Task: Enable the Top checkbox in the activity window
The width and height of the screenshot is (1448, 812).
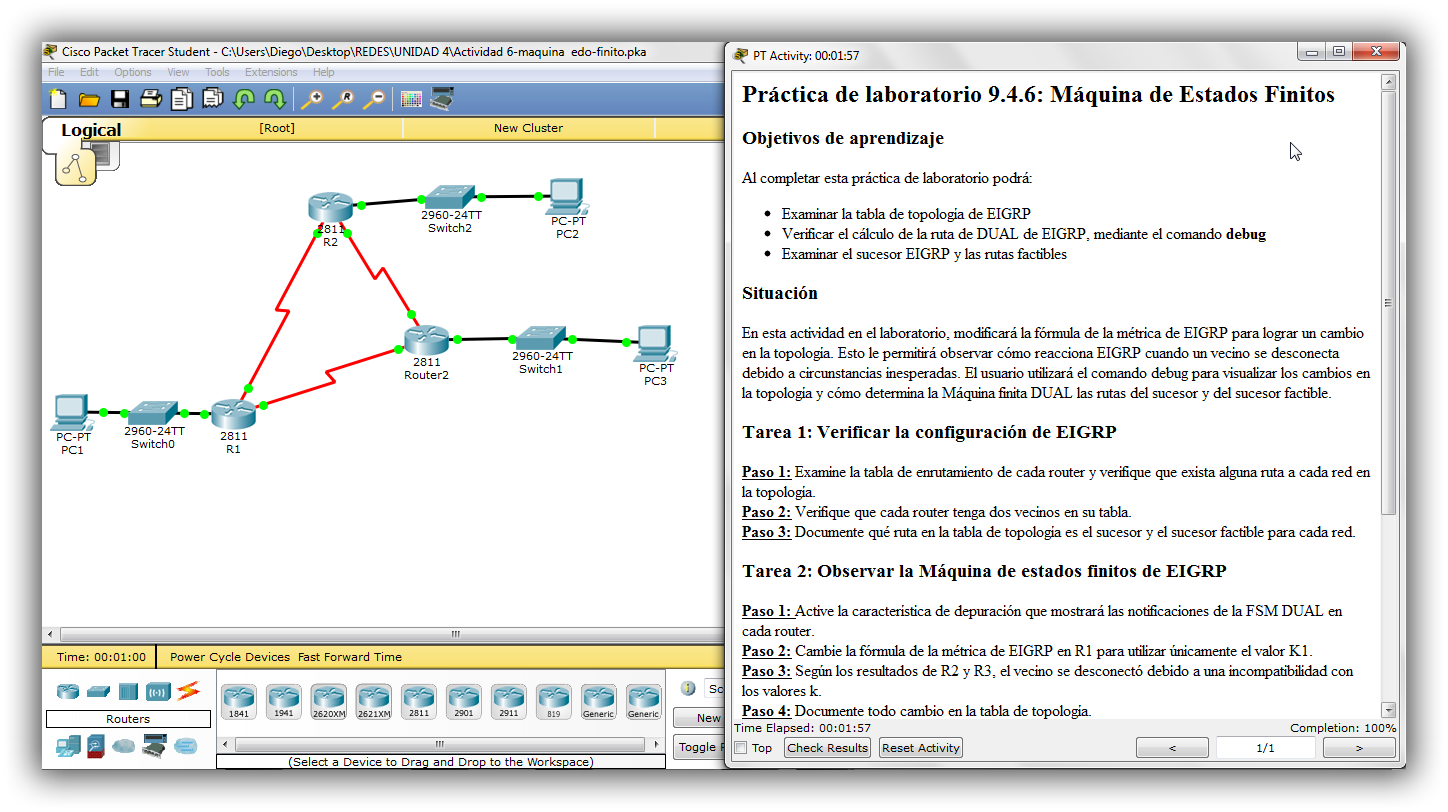Action: click(x=740, y=747)
